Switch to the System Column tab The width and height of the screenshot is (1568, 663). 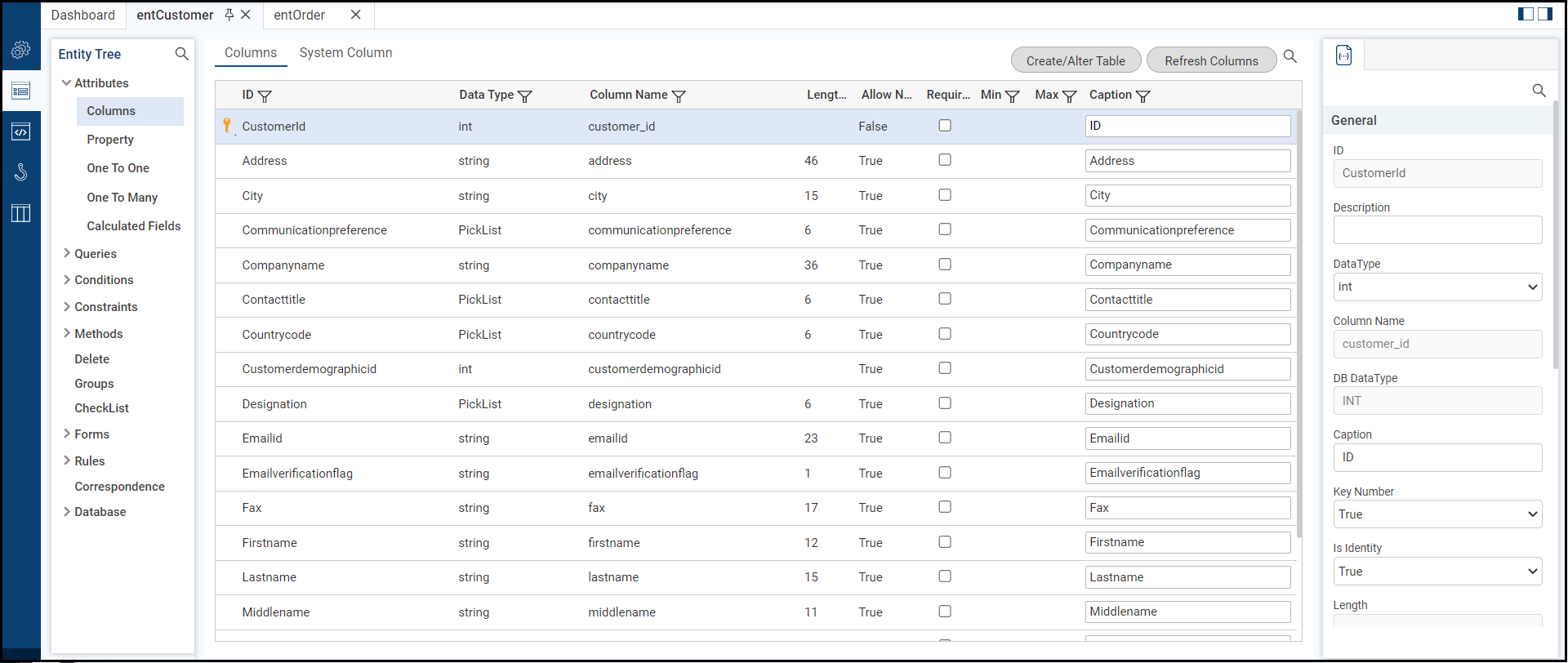tap(345, 53)
